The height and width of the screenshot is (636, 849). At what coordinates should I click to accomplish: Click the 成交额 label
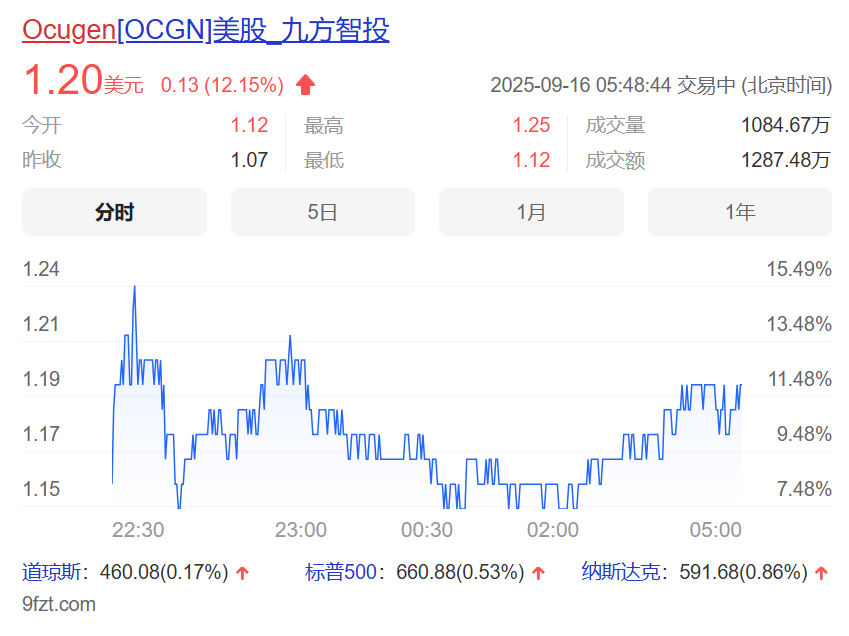point(615,160)
